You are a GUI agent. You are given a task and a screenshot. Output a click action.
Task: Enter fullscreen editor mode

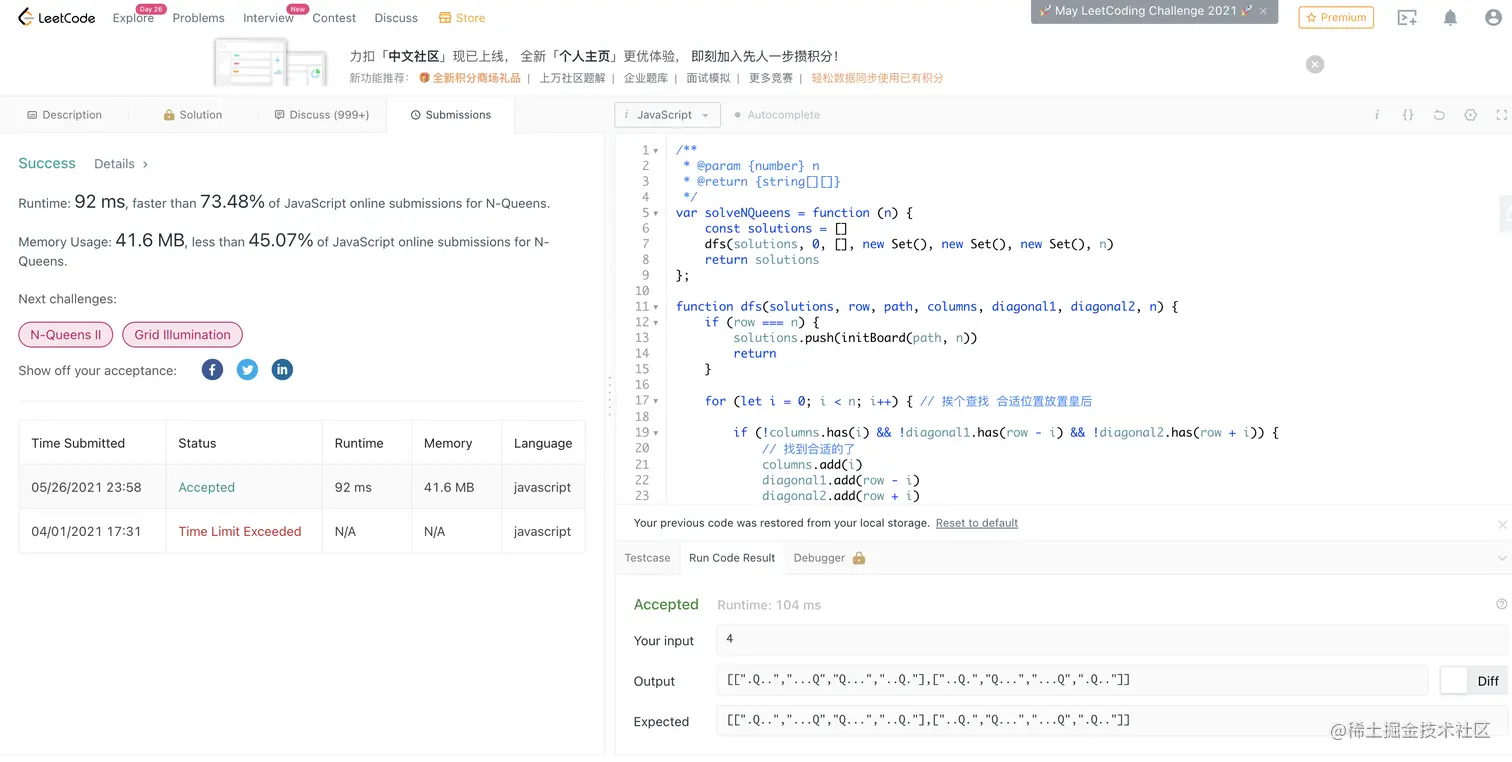(x=1501, y=115)
